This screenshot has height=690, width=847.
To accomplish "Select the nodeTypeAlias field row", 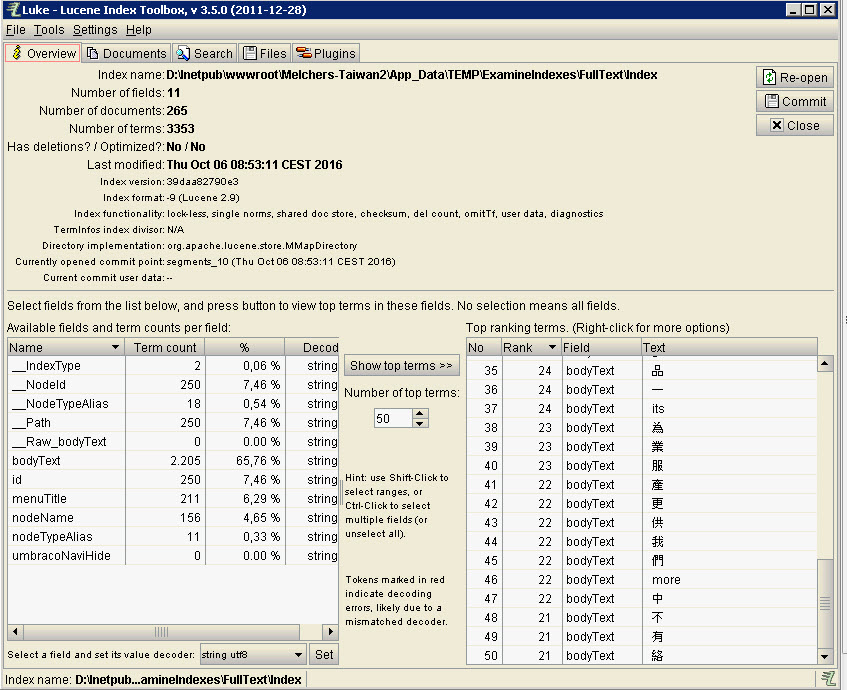I will [173, 537].
